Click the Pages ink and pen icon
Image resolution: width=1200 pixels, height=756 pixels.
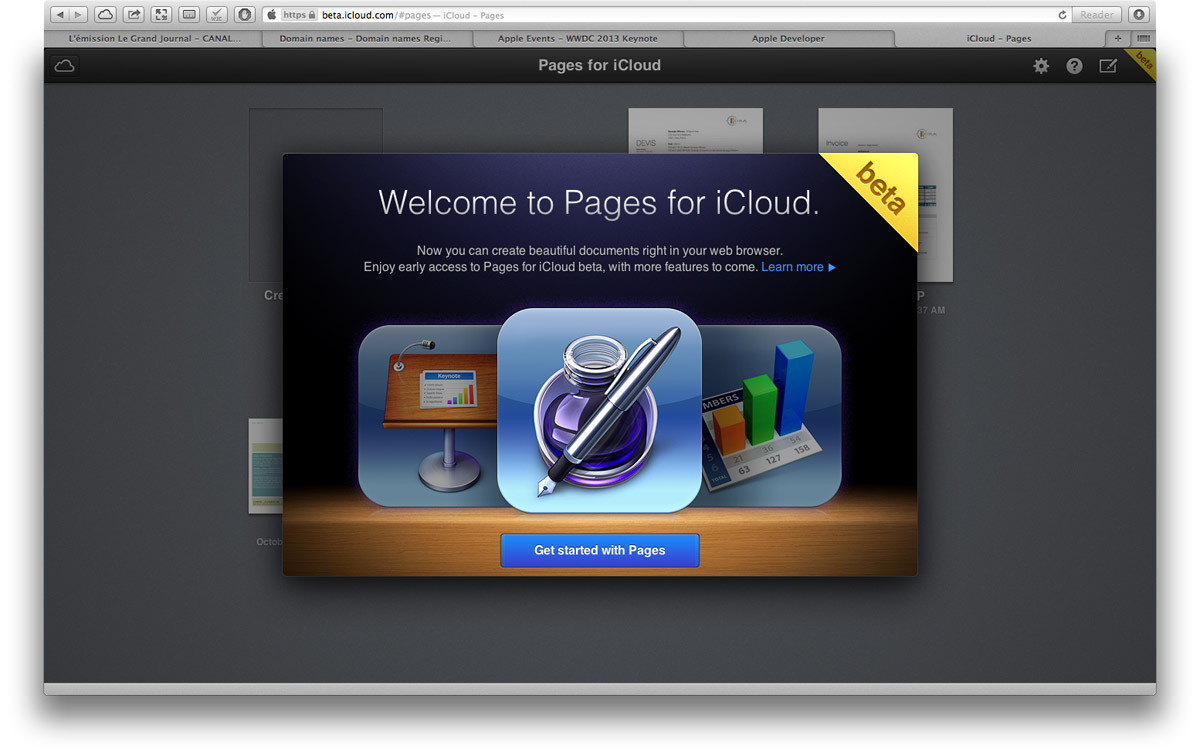click(x=600, y=410)
